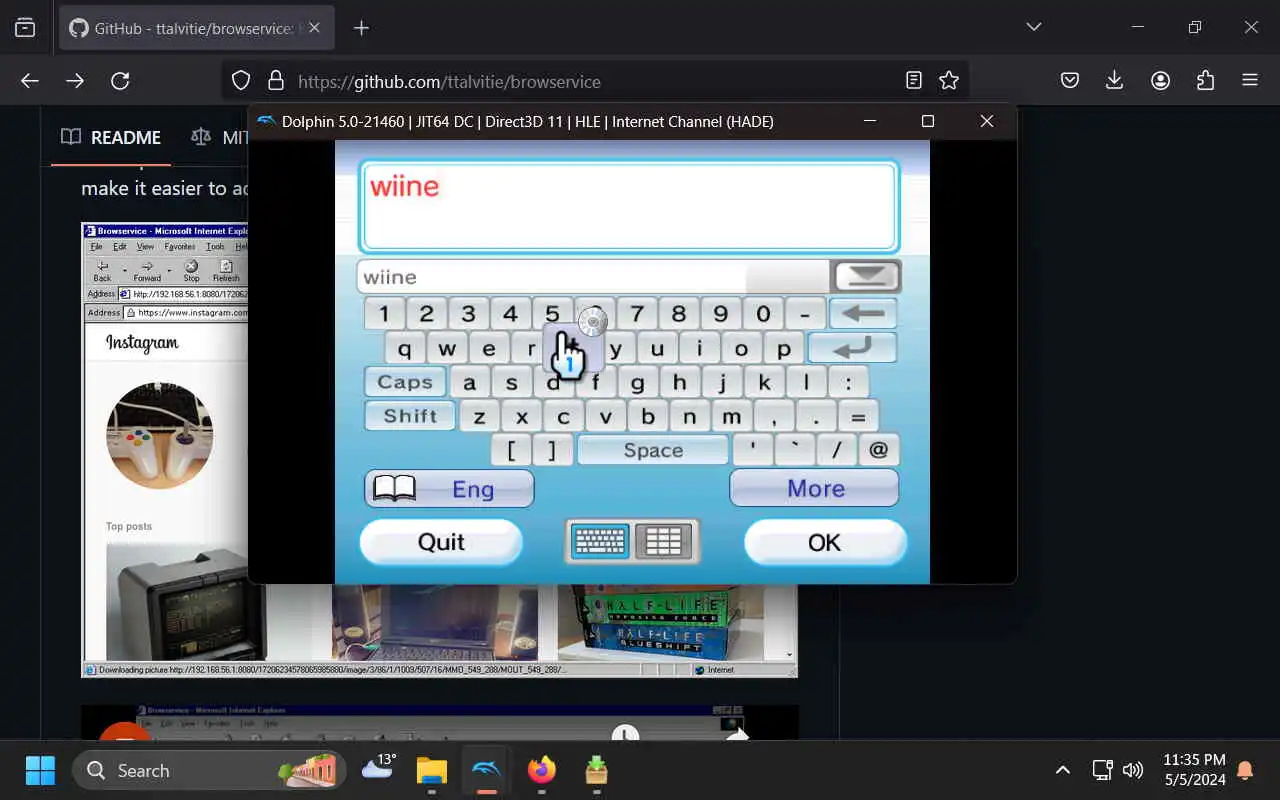Tap the number 3 key
Image resolution: width=1280 pixels, height=800 pixels.
tap(468, 313)
